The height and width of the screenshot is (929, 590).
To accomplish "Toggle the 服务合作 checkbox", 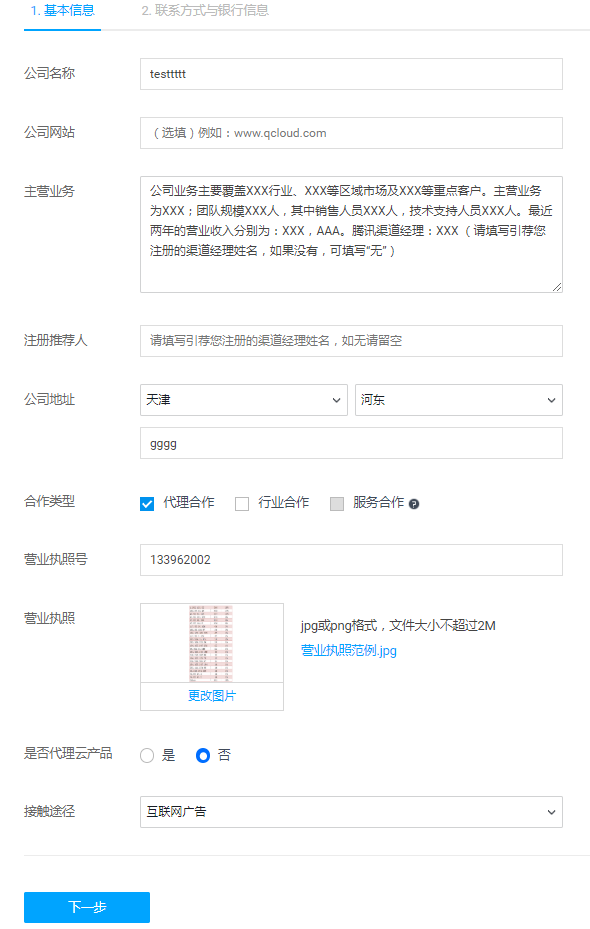I will [336, 504].
